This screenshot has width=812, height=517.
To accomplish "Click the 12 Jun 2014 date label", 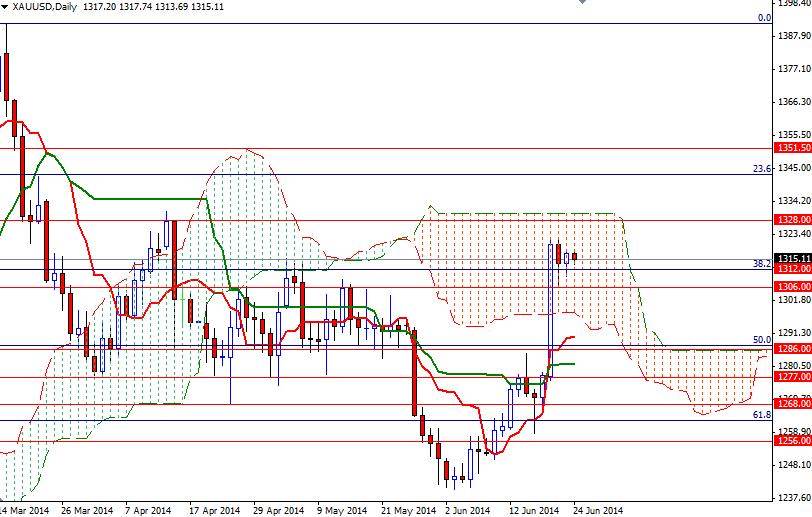I will pos(534,511).
